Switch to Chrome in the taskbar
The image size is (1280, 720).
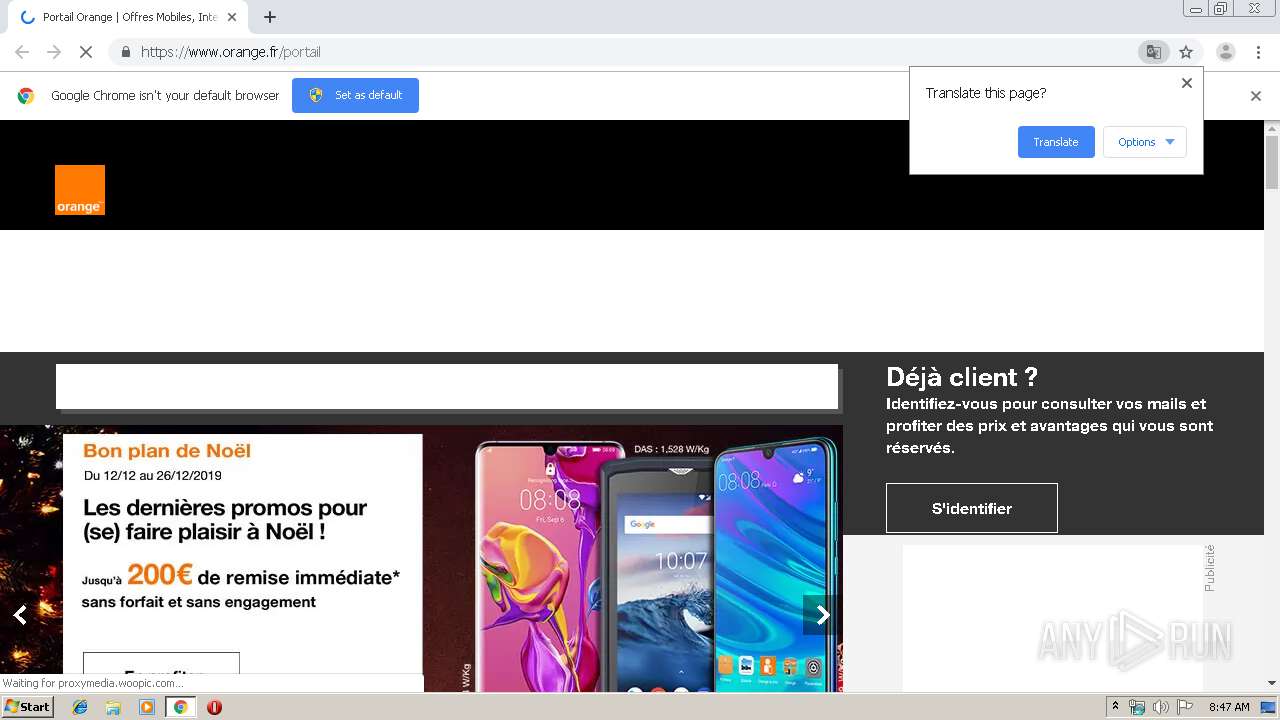pos(180,707)
